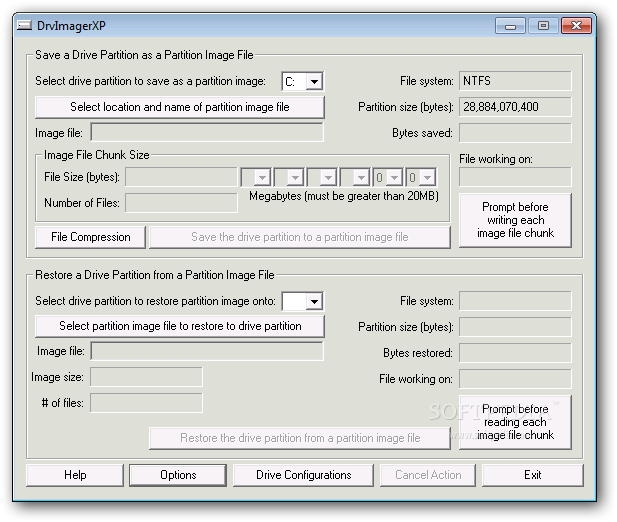Toggle Prompt before reading each image file chunk
Viewport: 617px width, 522px height.
coord(515,422)
